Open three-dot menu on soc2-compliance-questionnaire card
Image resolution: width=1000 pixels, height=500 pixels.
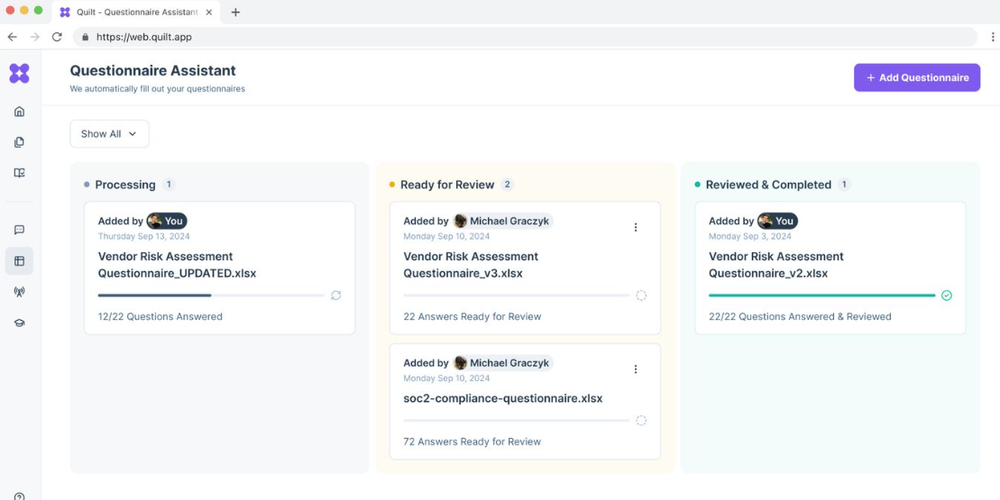(x=635, y=369)
